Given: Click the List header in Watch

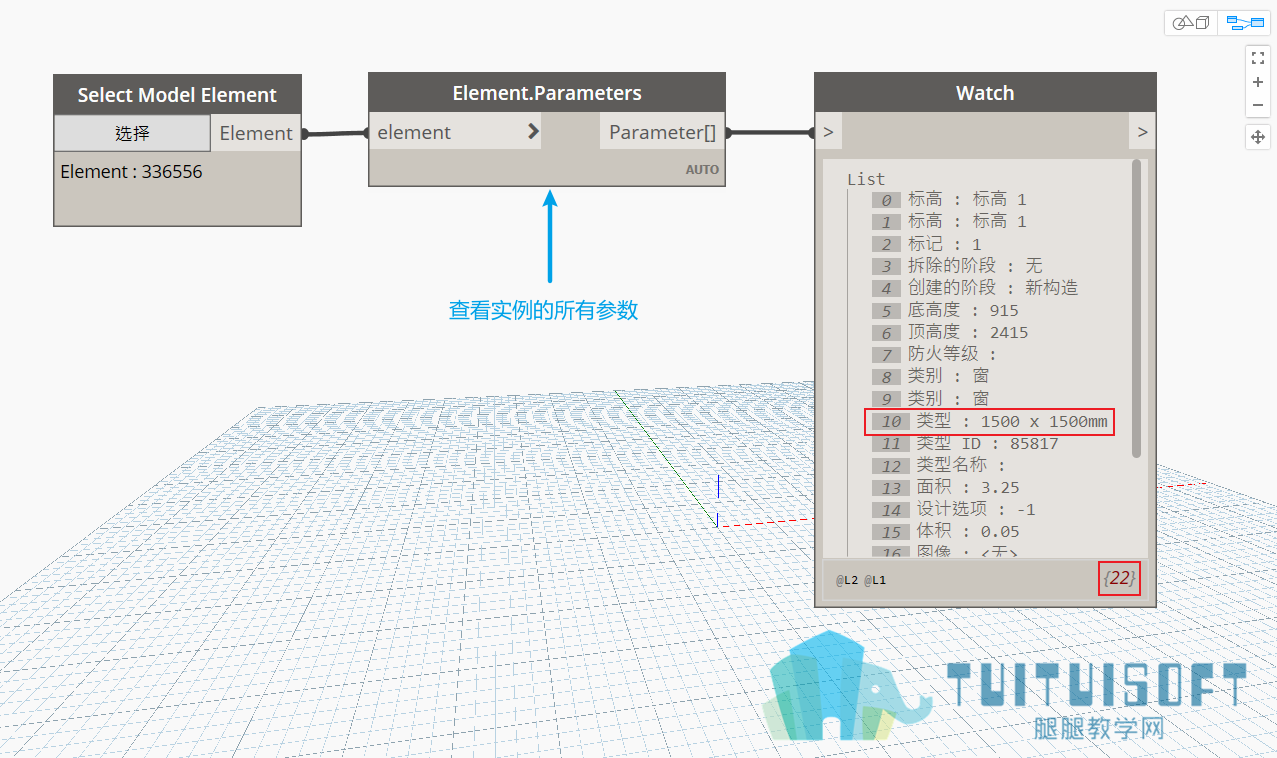Looking at the screenshot, I should (x=866, y=179).
